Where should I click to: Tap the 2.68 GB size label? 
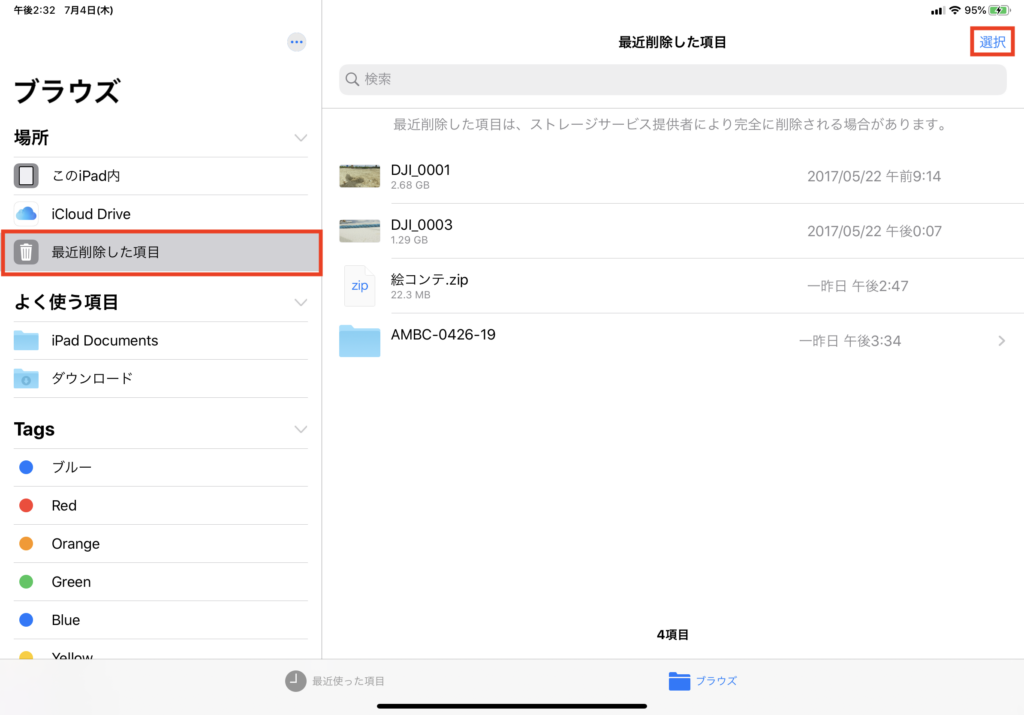click(x=410, y=185)
